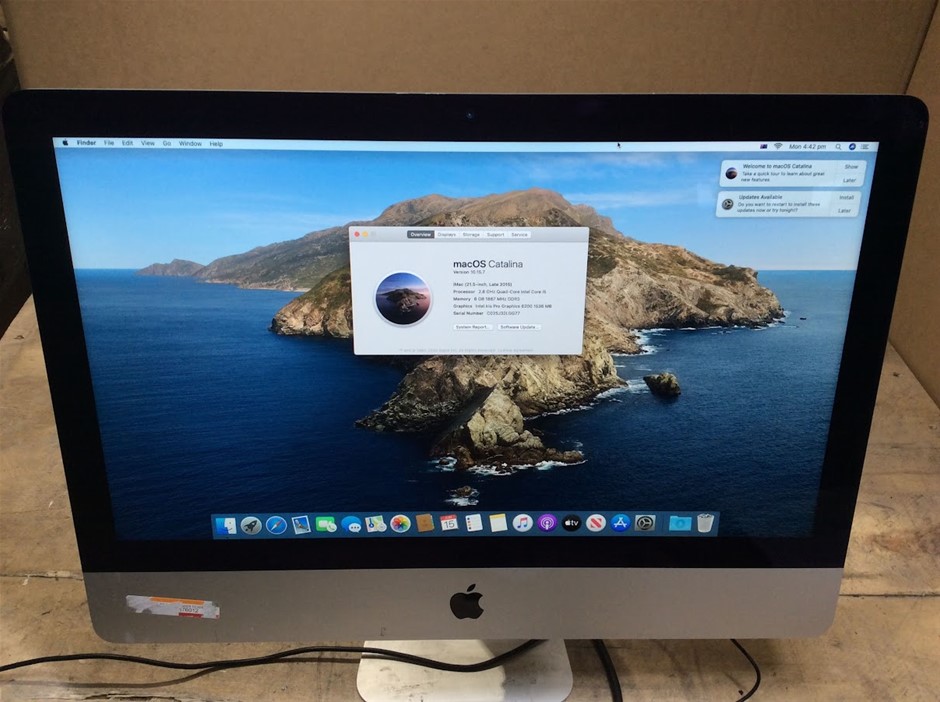
Task: Open System Preferences gear in Dock
Action: 644,523
